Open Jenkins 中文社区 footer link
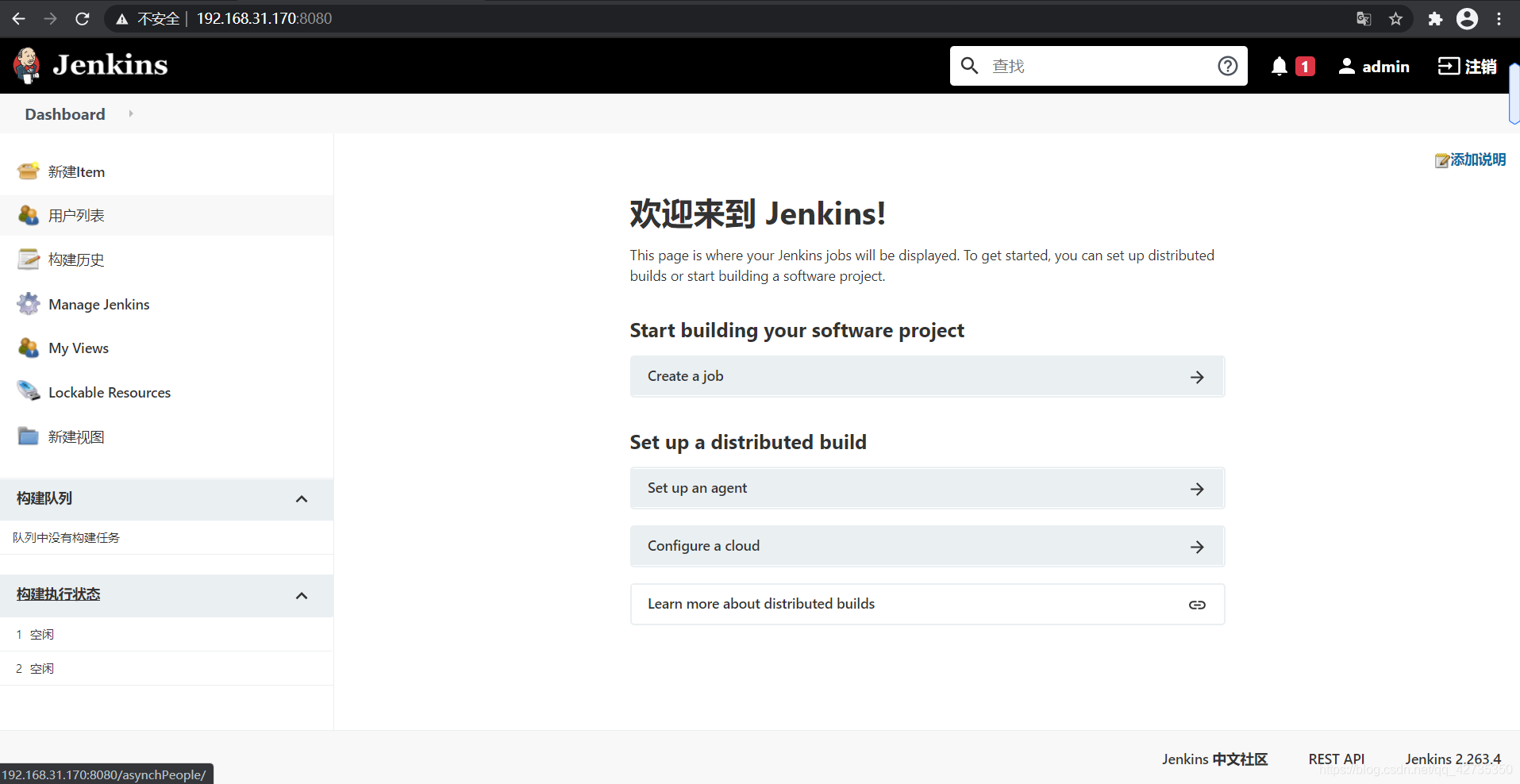 click(1214, 759)
